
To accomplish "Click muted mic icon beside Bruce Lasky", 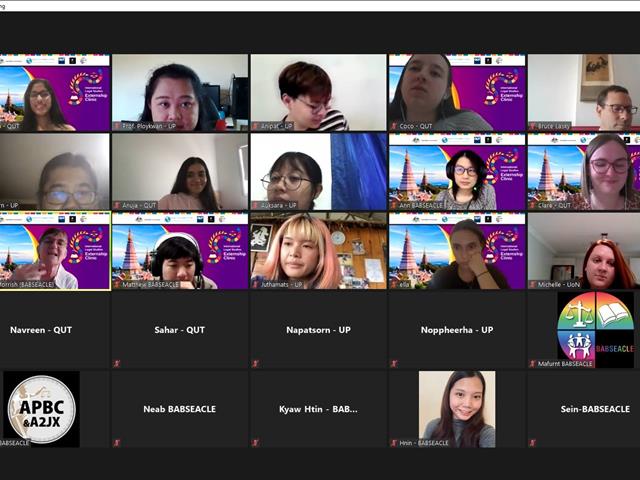I will (x=533, y=126).
